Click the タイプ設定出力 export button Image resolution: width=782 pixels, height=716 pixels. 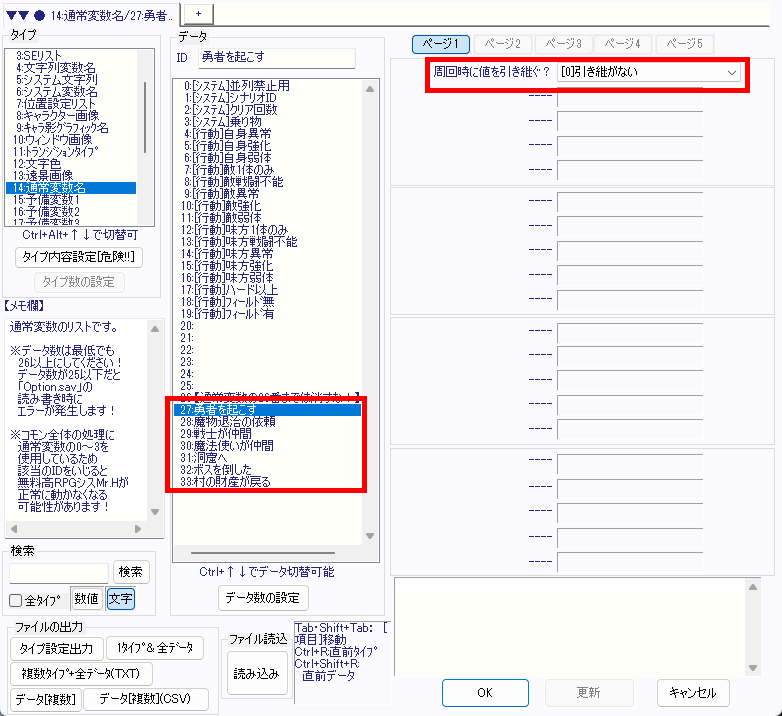[56, 648]
